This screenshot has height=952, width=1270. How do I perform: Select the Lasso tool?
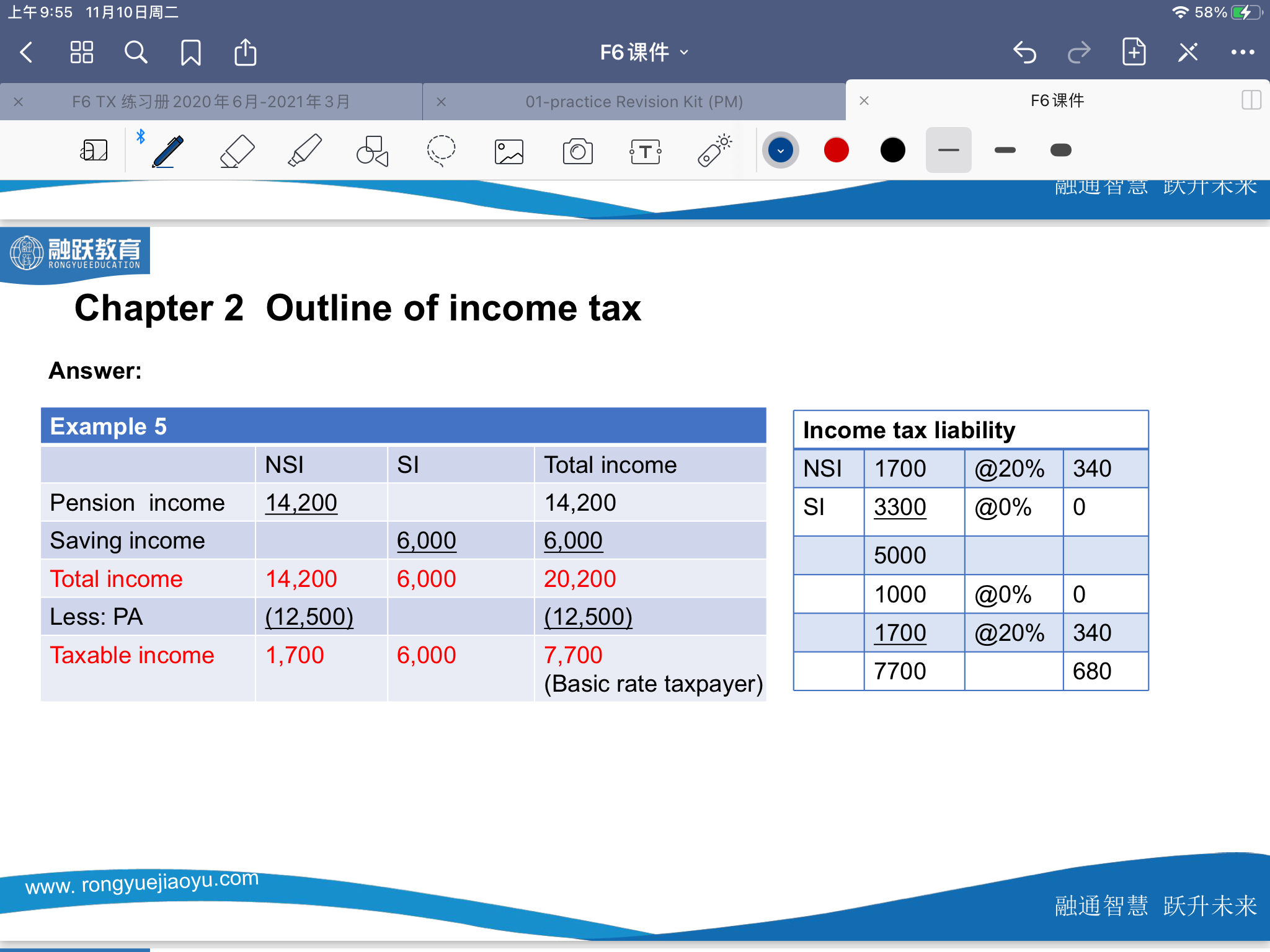[x=441, y=151]
